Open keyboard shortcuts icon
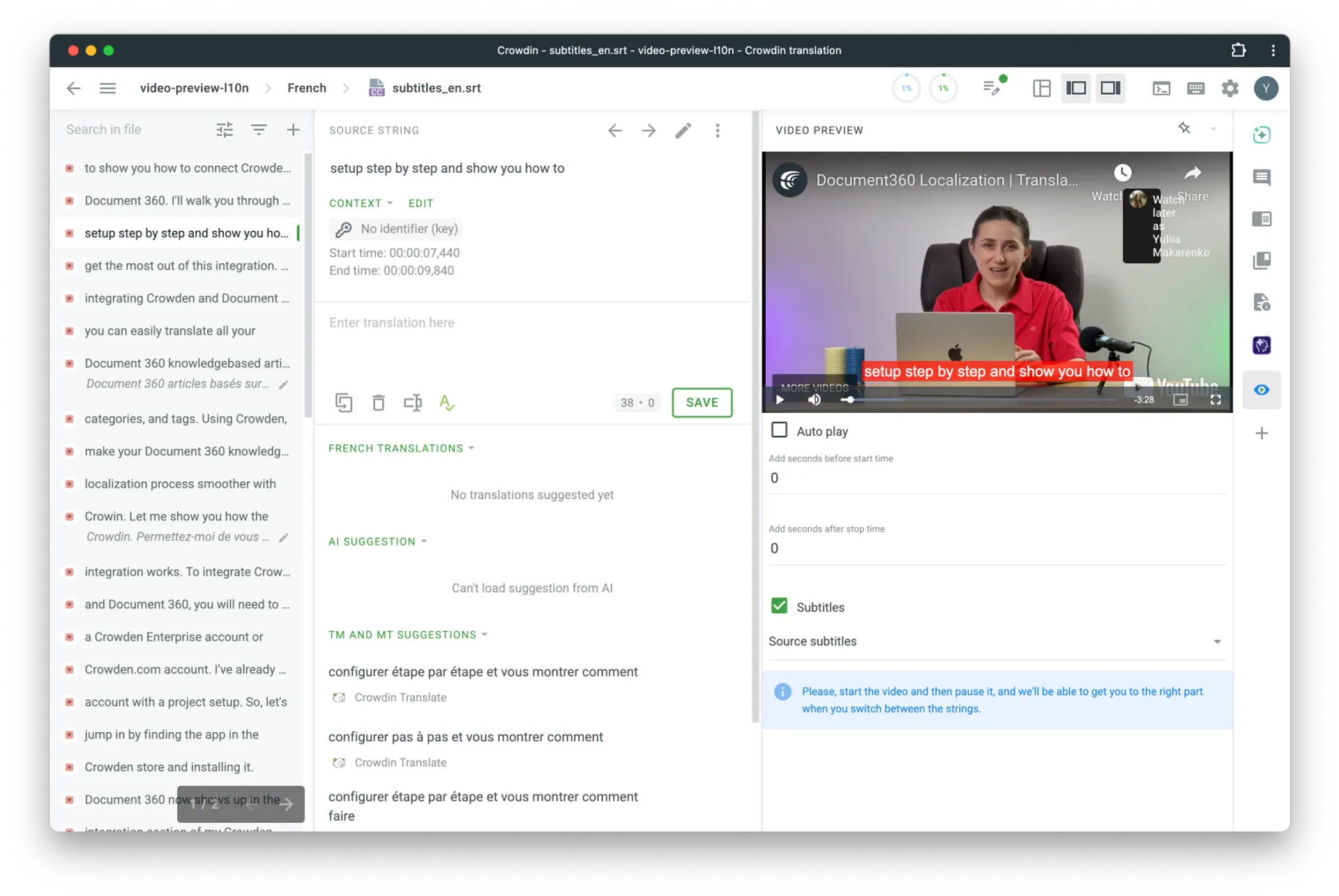This screenshot has height=896, width=1339. coord(1195,88)
